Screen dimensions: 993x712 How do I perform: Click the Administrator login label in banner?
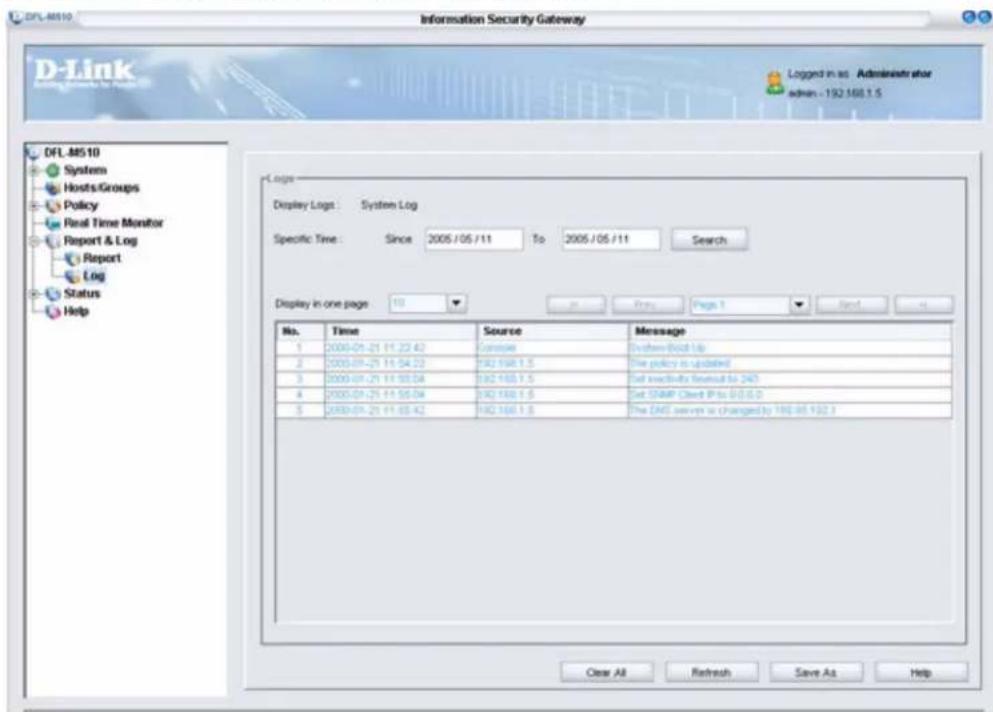click(x=894, y=74)
